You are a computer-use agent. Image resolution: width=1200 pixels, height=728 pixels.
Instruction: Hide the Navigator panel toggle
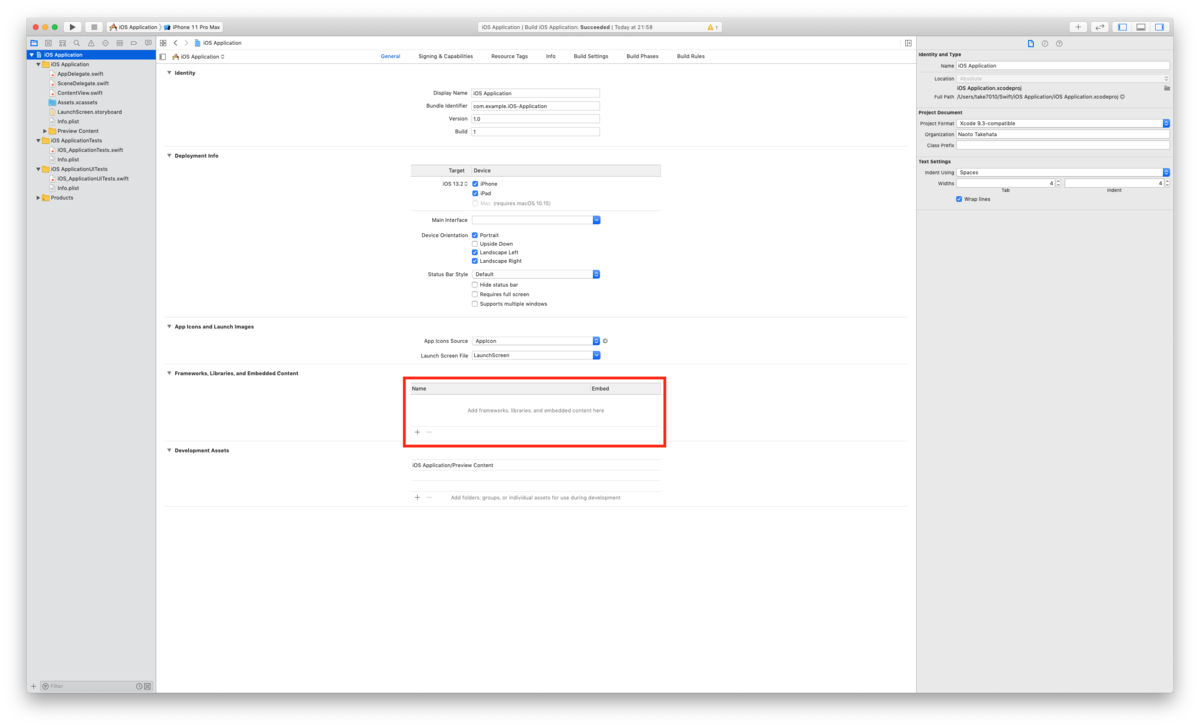(x=1122, y=27)
